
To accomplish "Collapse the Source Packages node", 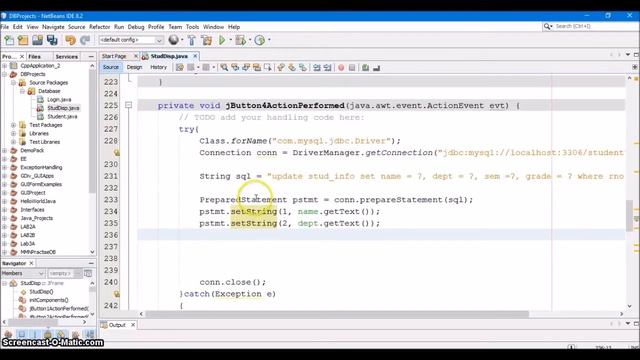I will [13, 82].
